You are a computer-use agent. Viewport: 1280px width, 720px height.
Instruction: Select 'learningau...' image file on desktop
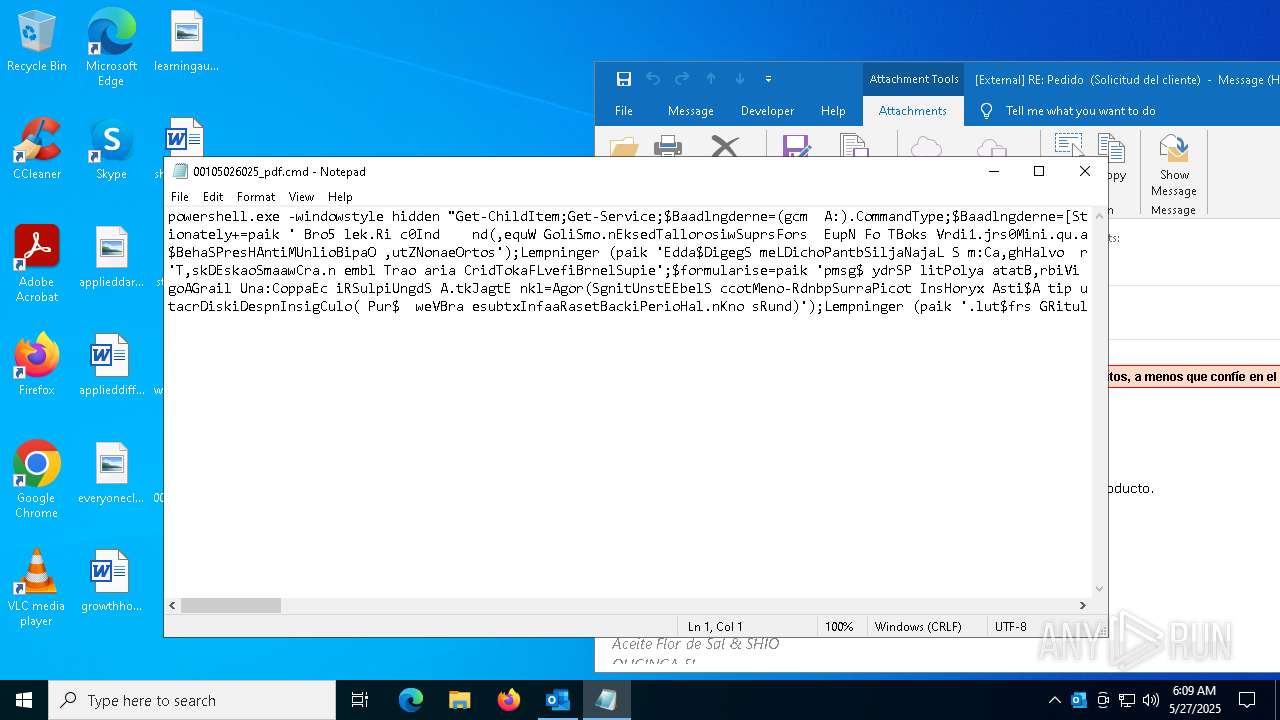tap(186, 42)
